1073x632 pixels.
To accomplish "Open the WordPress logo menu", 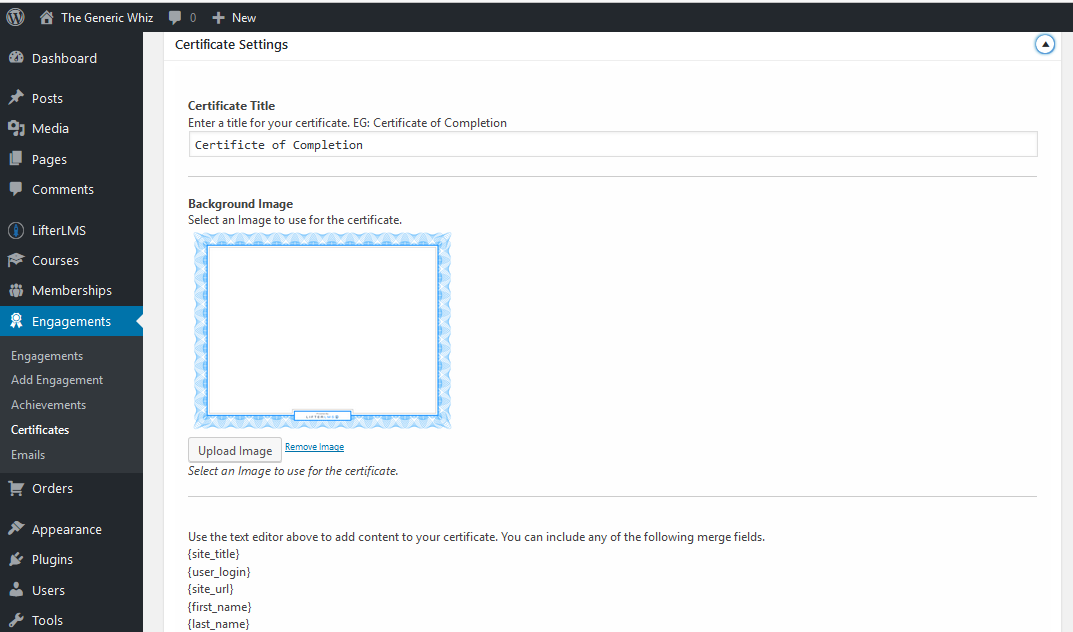I will pos(15,17).
